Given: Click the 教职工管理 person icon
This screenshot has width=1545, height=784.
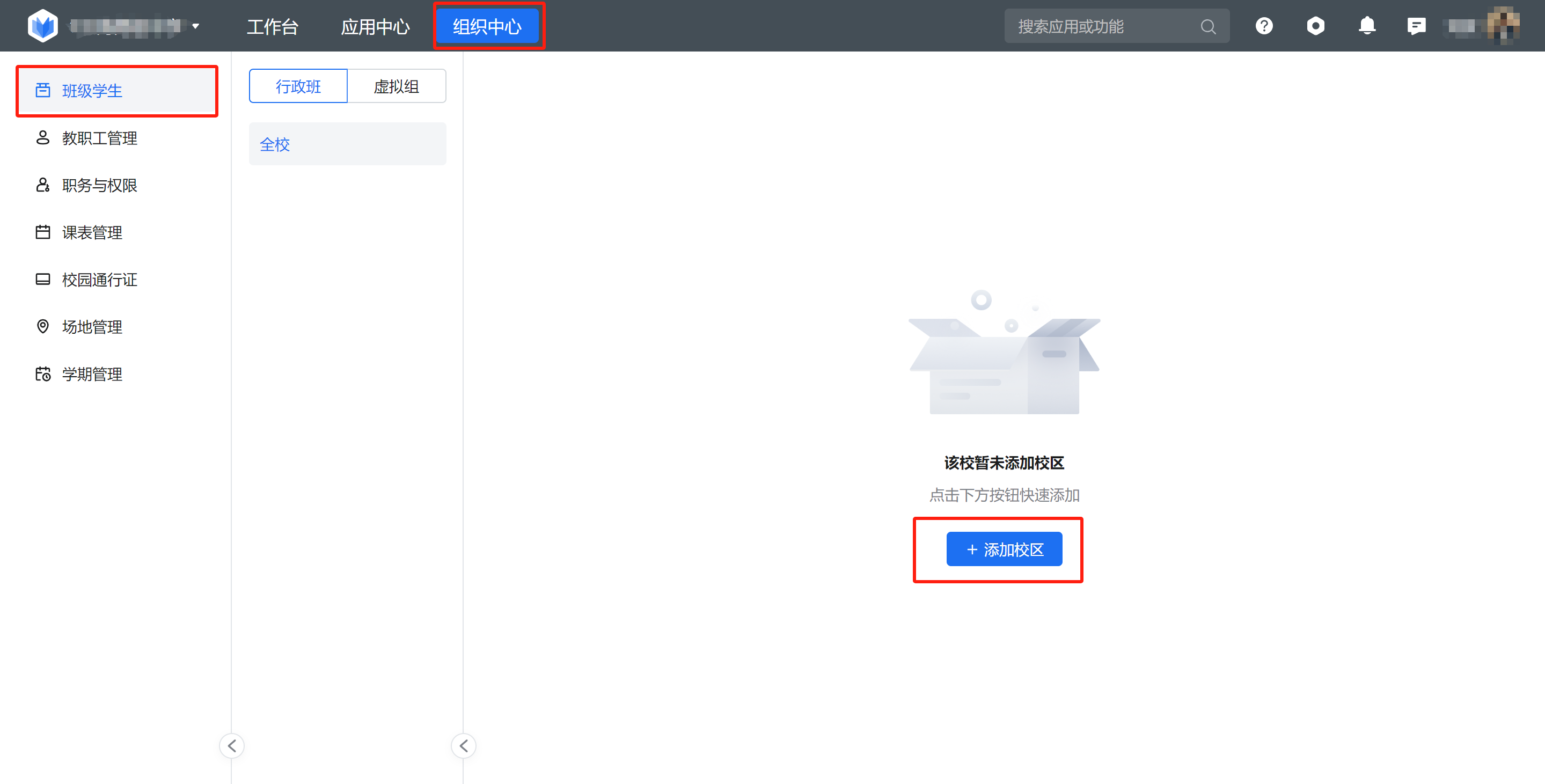Looking at the screenshot, I should pyautogui.click(x=42, y=137).
